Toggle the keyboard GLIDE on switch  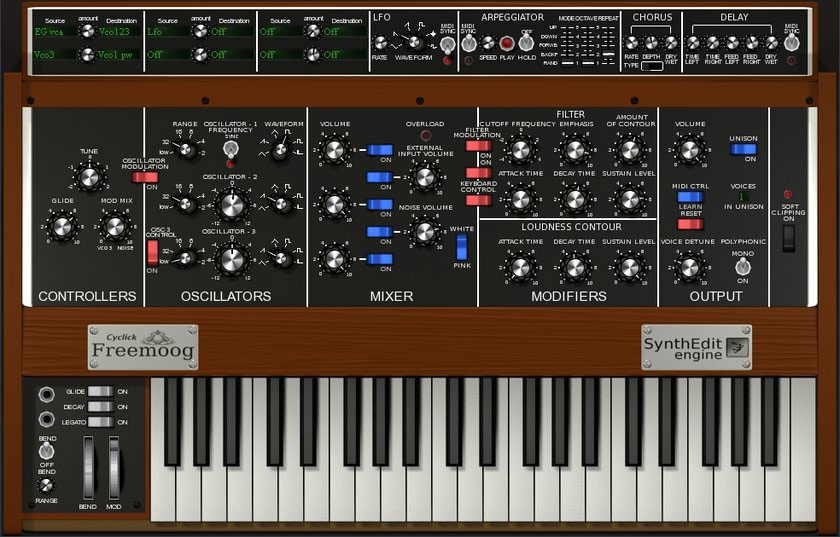pyautogui.click(x=101, y=391)
